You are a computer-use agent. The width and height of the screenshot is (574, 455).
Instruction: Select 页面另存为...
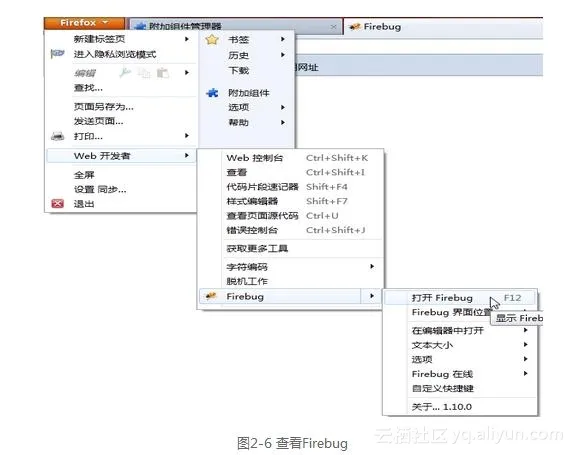[120, 107]
